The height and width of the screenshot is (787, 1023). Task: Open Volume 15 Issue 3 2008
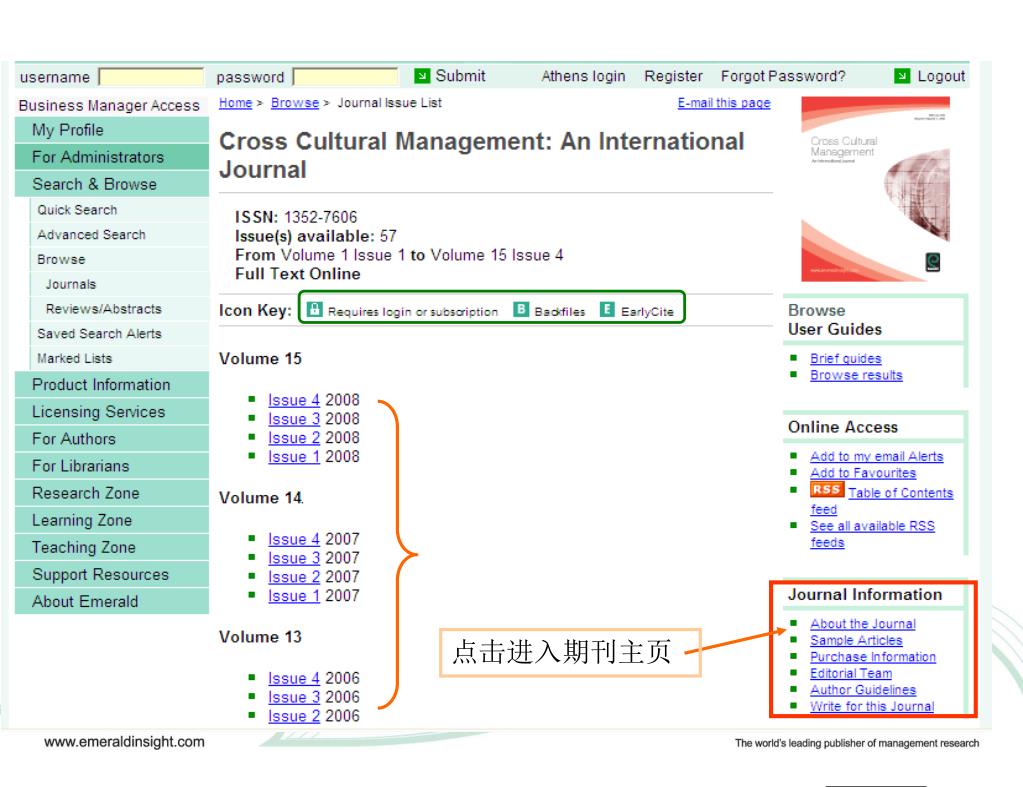294,419
